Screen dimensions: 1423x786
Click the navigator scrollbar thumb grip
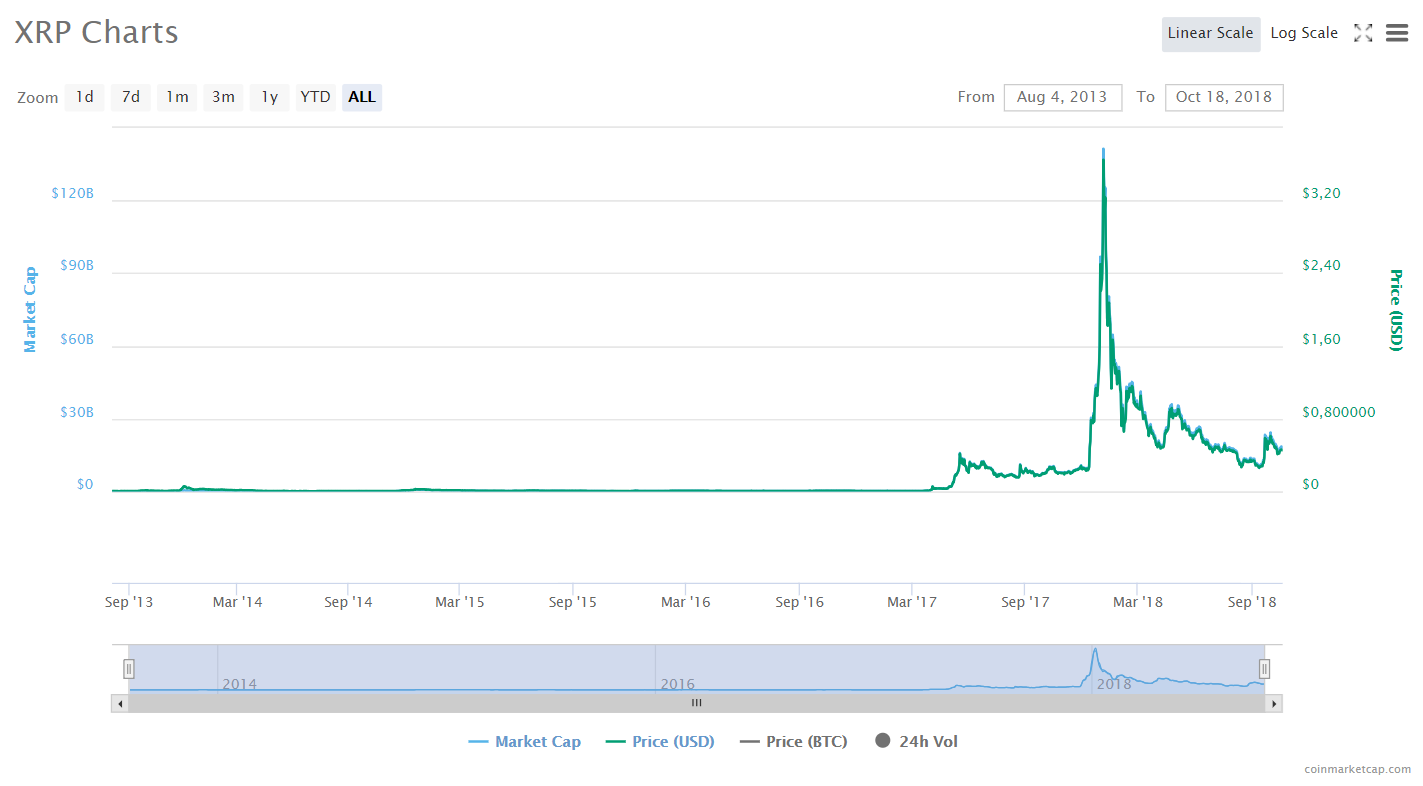697,703
